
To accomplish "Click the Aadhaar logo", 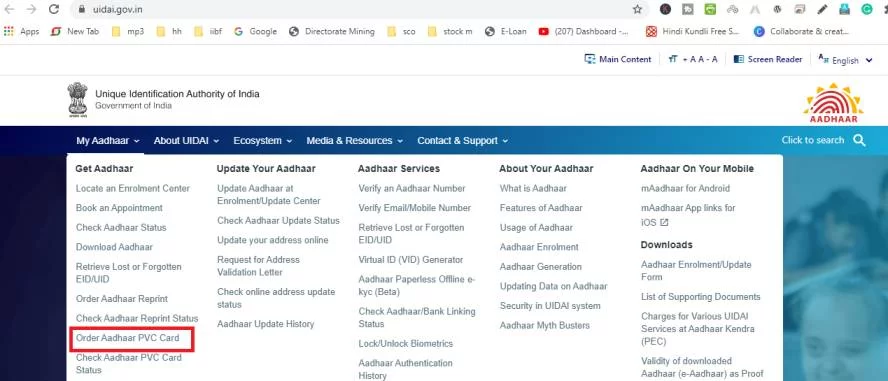I will pyautogui.click(x=833, y=103).
